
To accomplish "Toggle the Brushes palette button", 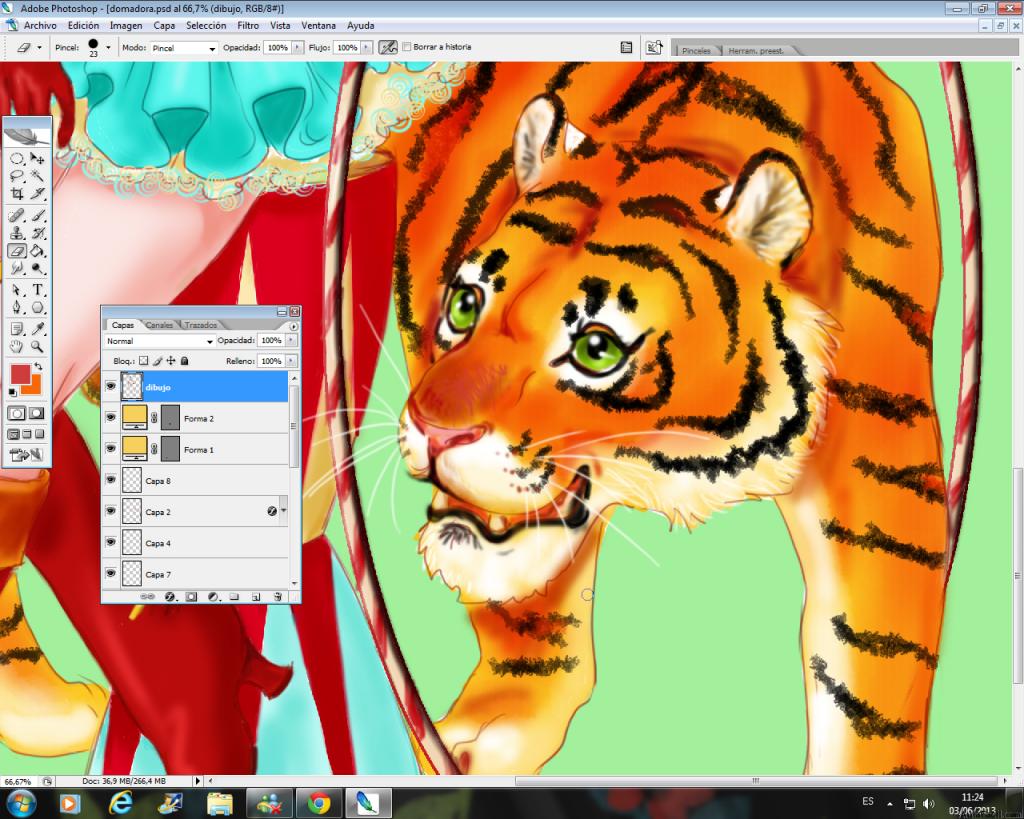I will (x=626, y=47).
